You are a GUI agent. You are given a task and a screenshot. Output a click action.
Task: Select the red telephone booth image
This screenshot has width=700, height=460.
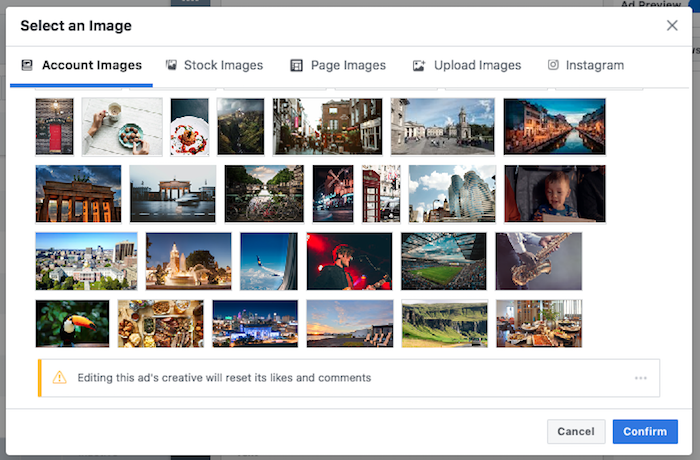(381, 194)
